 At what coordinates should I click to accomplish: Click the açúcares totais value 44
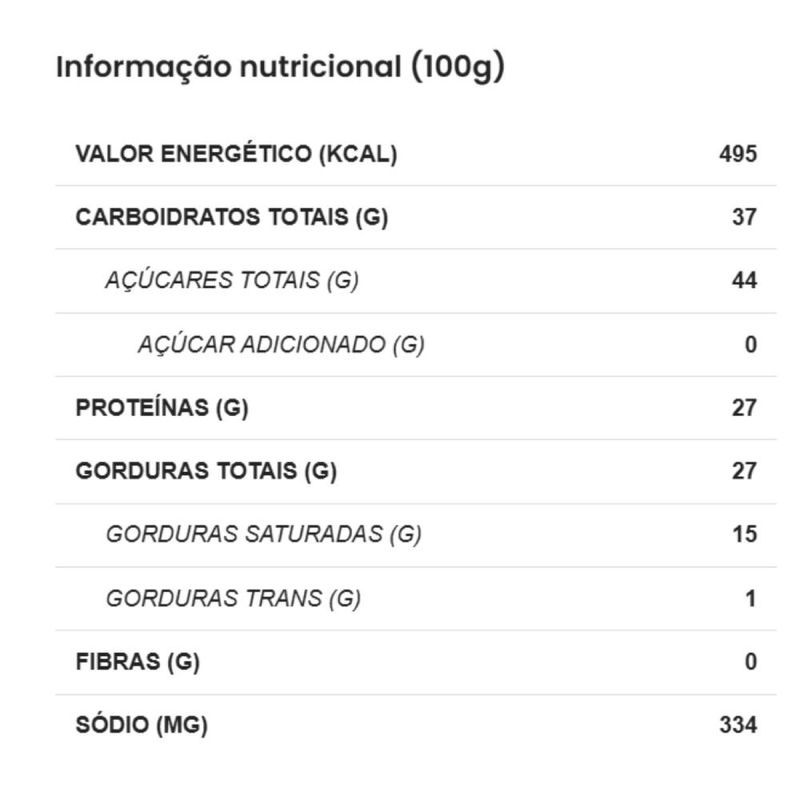pos(744,281)
